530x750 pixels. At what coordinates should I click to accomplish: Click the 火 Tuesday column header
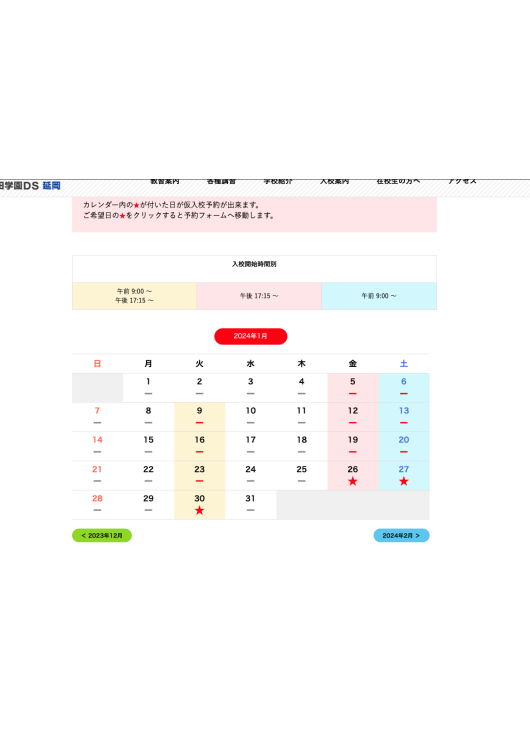[199, 364]
